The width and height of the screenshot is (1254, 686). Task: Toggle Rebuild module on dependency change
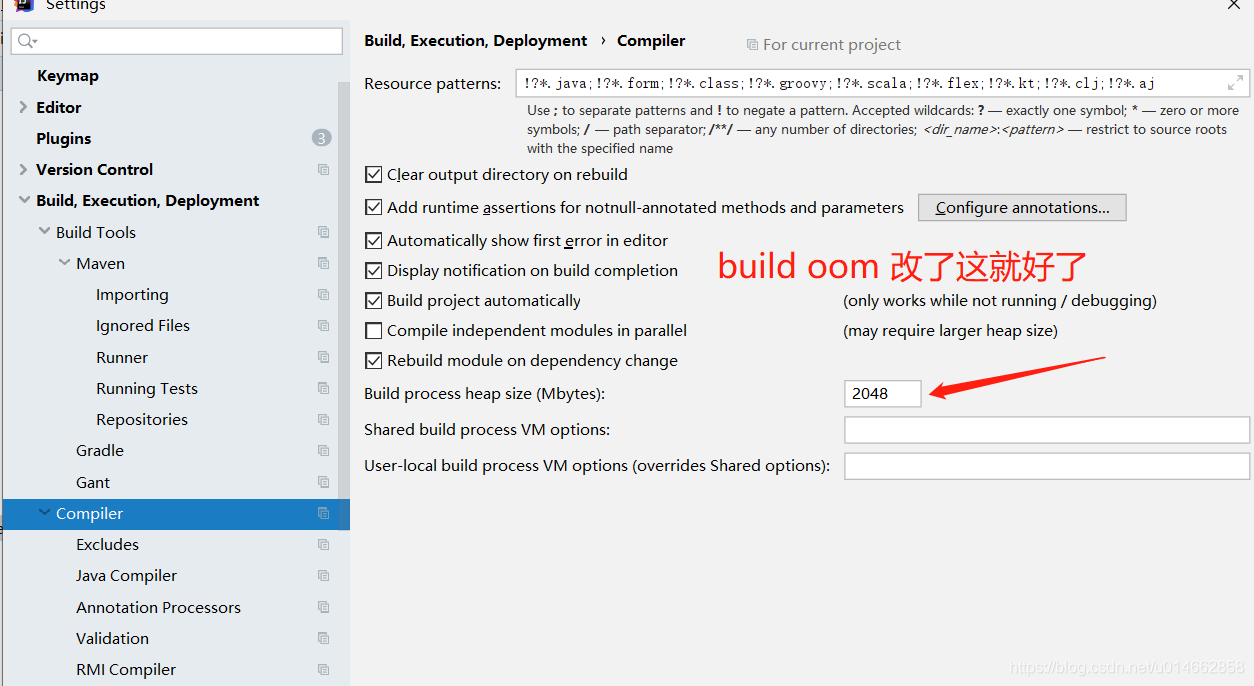point(373,361)
